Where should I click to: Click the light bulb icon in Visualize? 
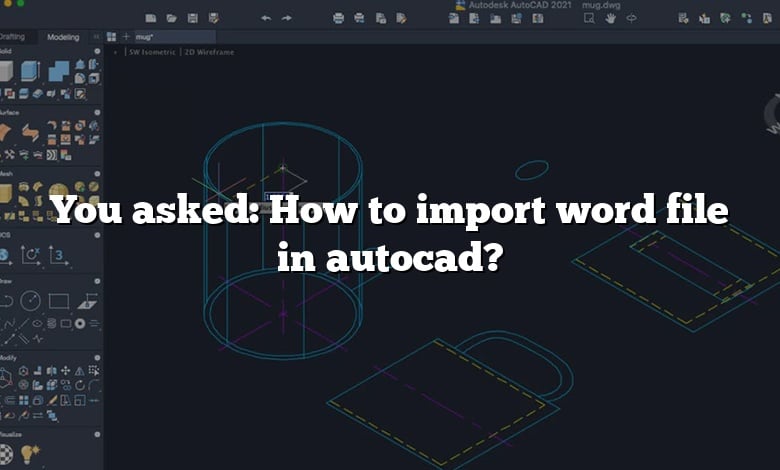click(x=29, y=453)
